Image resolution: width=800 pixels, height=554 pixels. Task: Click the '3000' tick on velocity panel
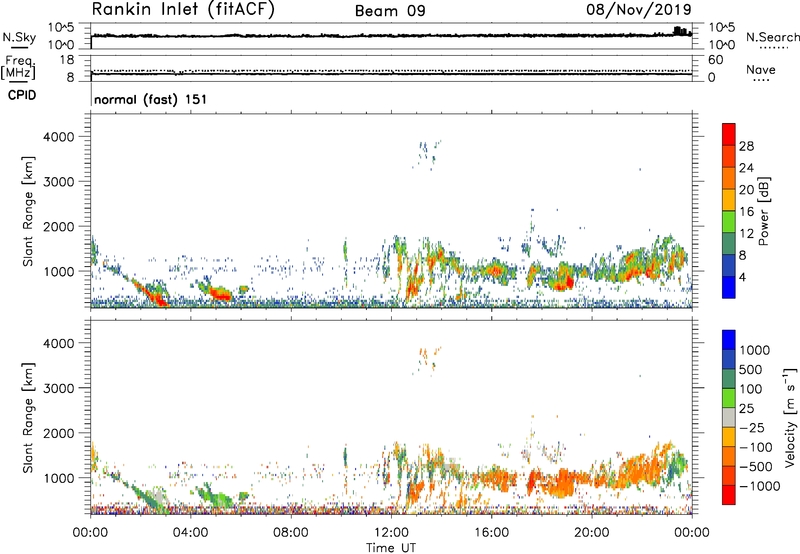59,388
